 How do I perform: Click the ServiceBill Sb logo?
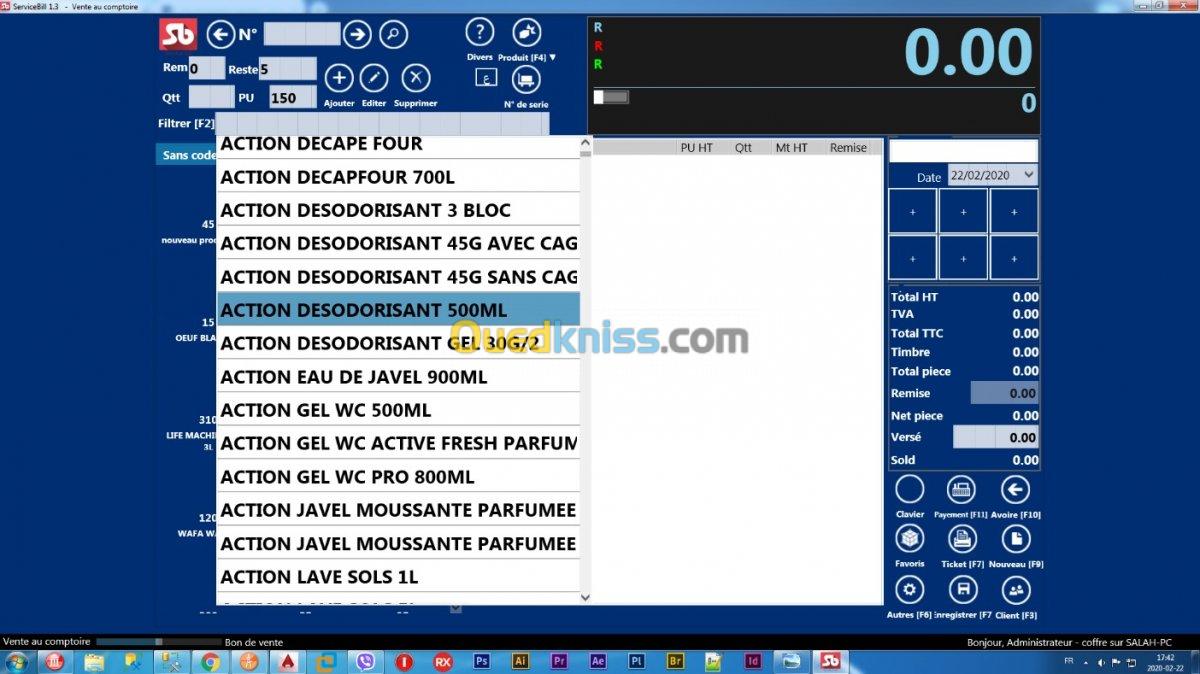click(x=178, y=34)
